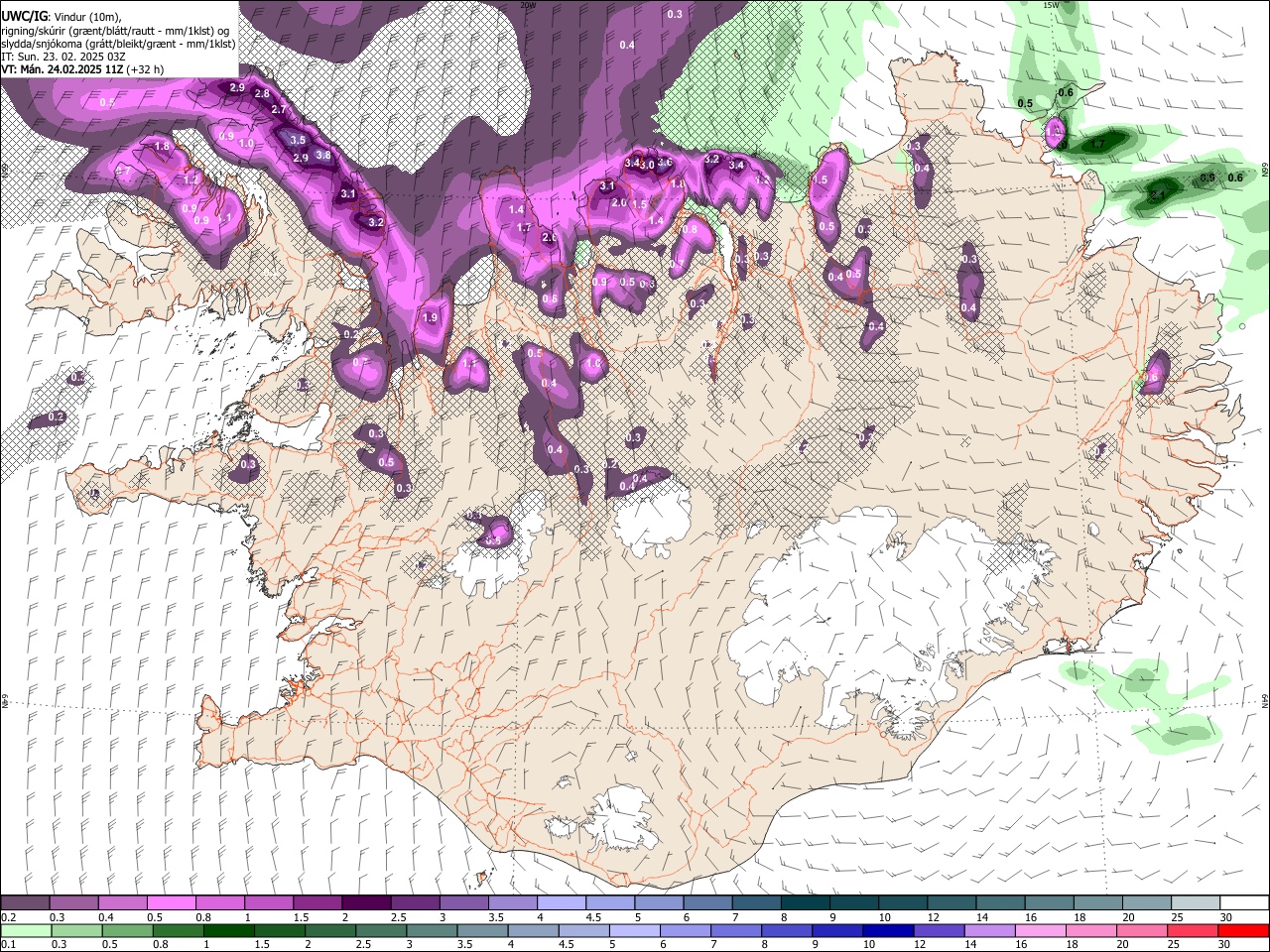Click the 'slydda/snjókoma (grátt/bleikt/grænt - mm/1klst)' header line

118,44
